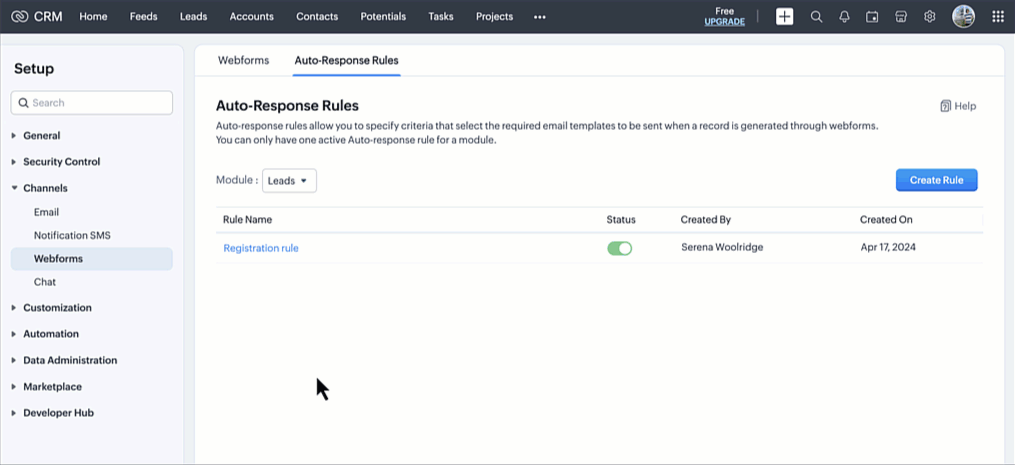Click the Setup search field

tap(92, 103)
